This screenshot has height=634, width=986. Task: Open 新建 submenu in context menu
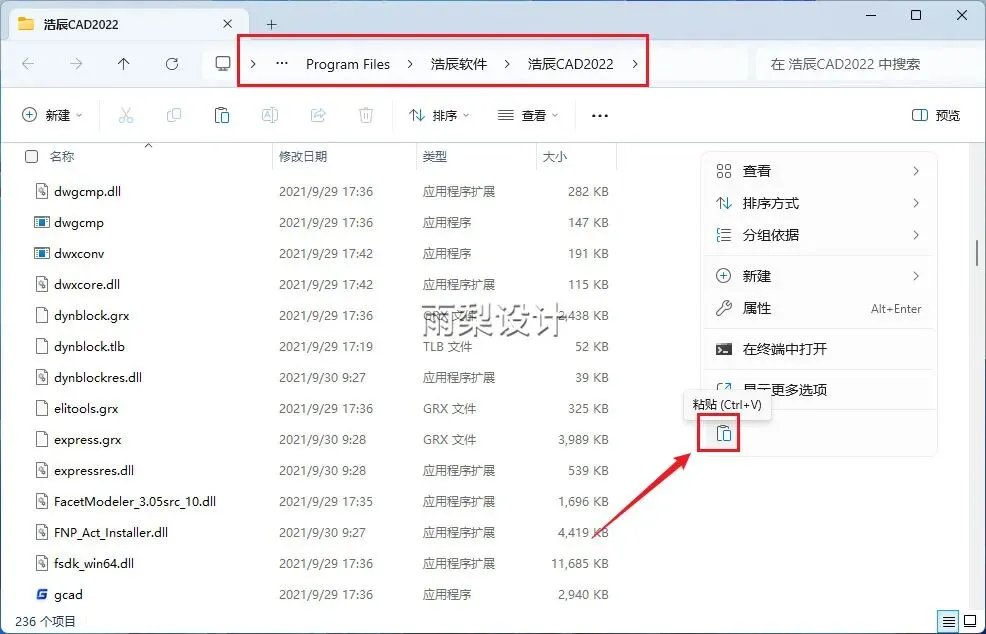(x=819, y=276)
